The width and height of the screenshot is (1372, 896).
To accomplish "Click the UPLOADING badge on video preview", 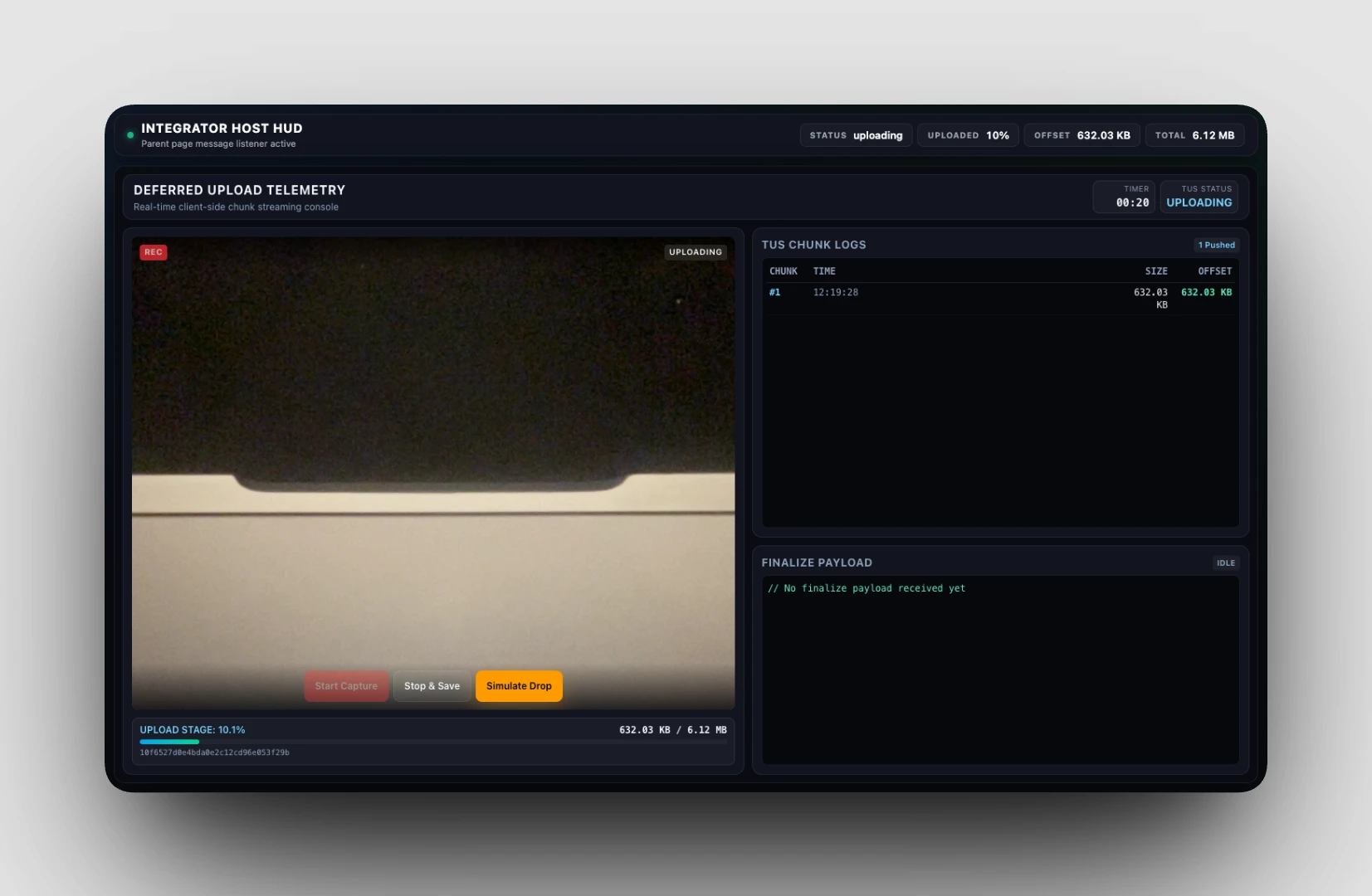I will [x=696, y=252].
